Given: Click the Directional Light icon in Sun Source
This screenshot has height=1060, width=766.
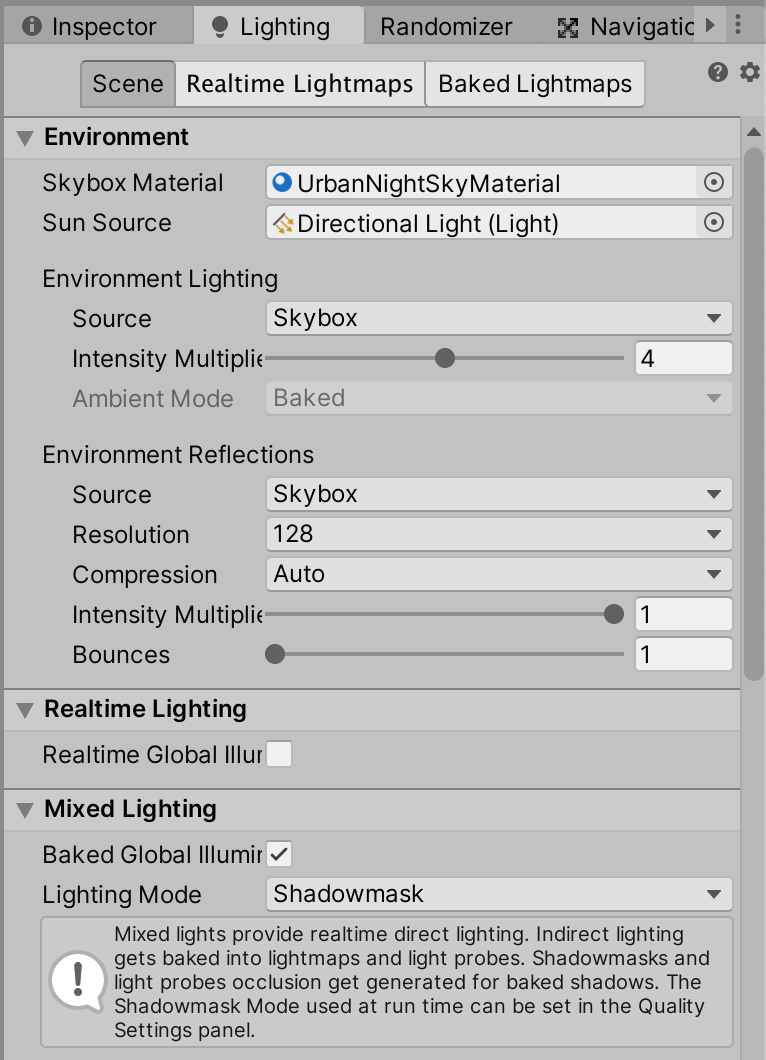Looking at the screenshot, I should 282,223.
